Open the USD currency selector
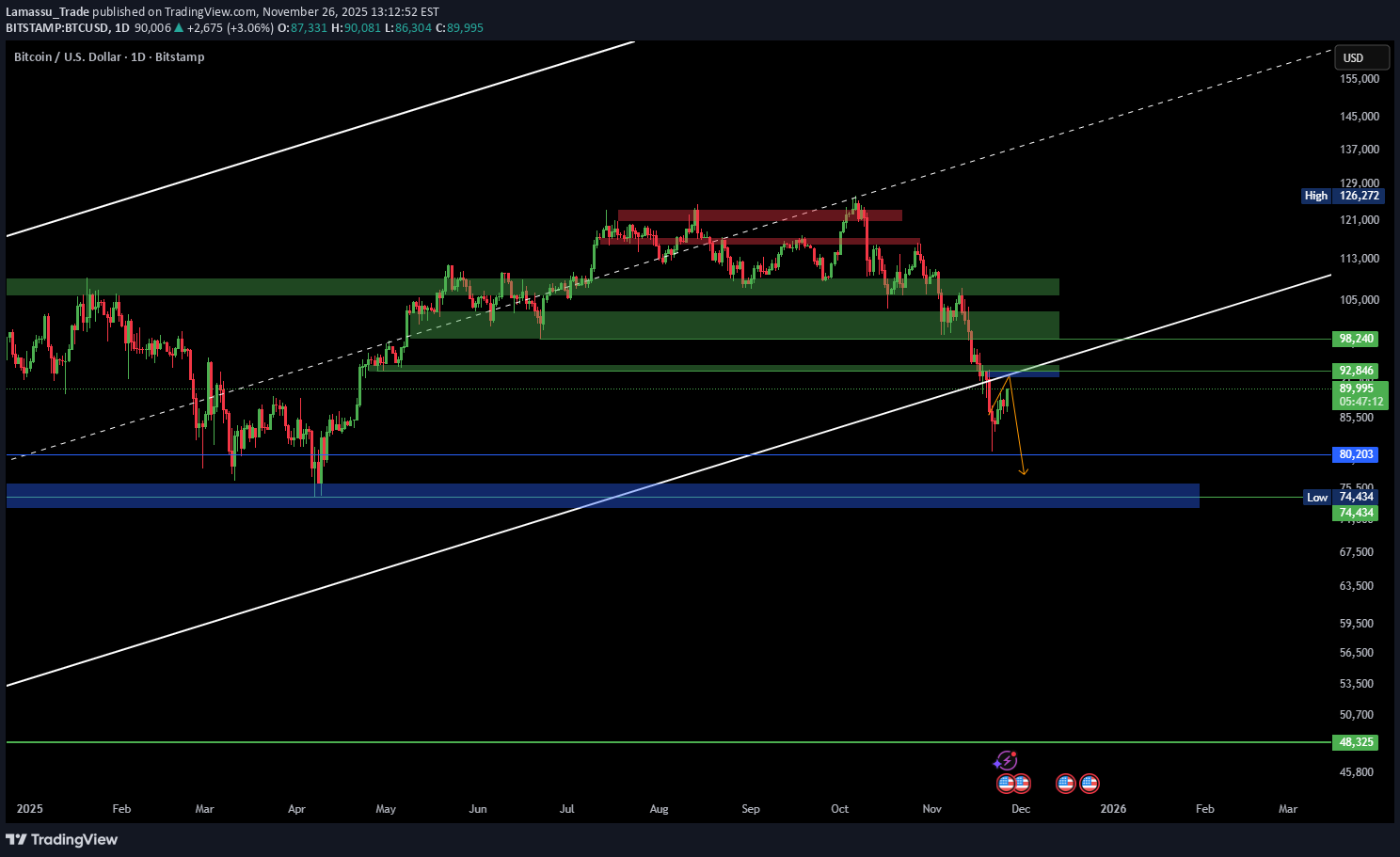 click(x=1361, y=57)
